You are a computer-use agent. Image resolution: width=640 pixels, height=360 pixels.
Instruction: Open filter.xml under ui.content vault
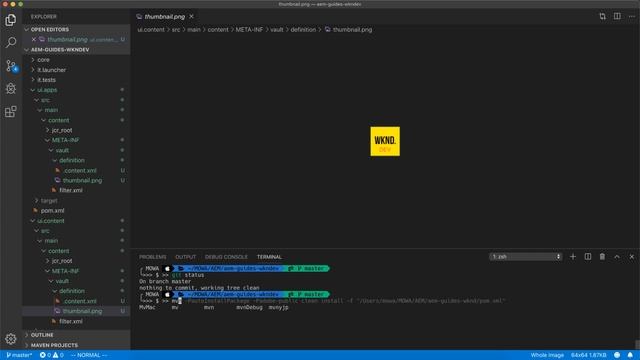(71, 322)
